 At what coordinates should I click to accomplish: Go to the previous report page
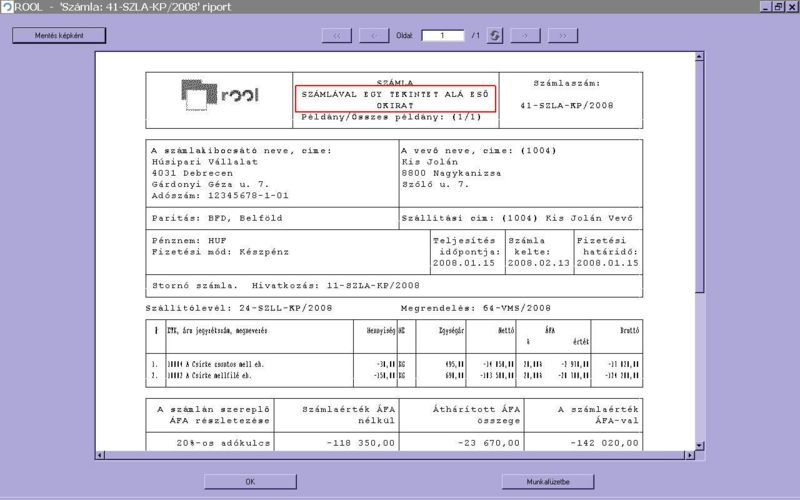click(373, 35)
